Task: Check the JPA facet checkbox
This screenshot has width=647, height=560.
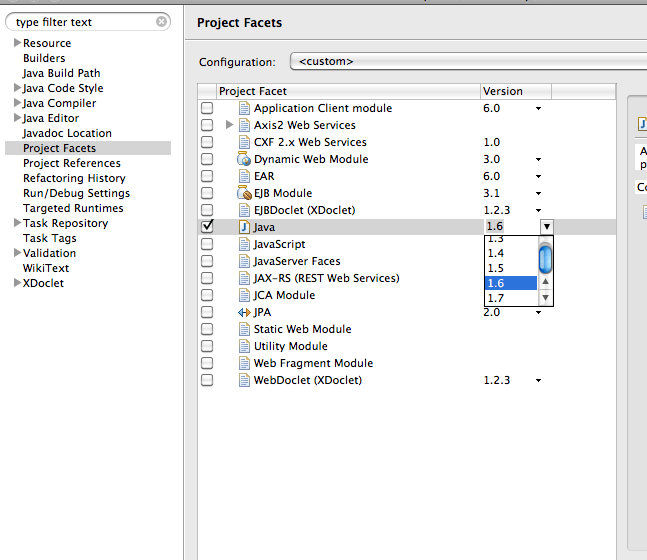Action: point(207,312)
